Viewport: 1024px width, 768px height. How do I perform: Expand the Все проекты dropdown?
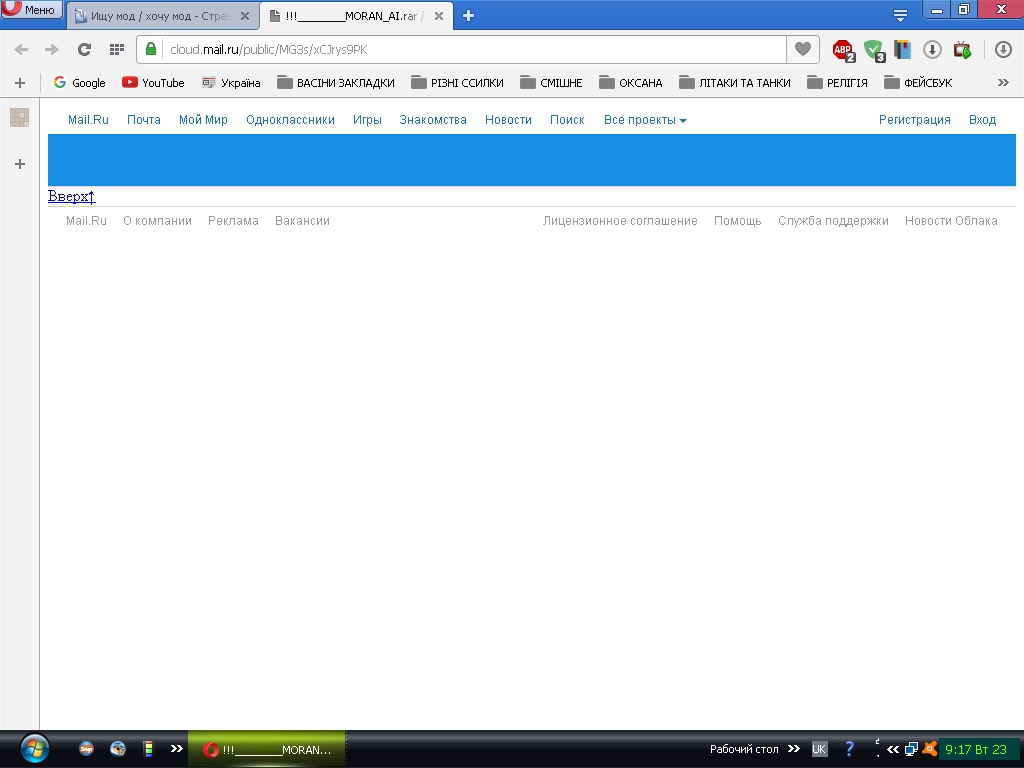pos(645,120)
